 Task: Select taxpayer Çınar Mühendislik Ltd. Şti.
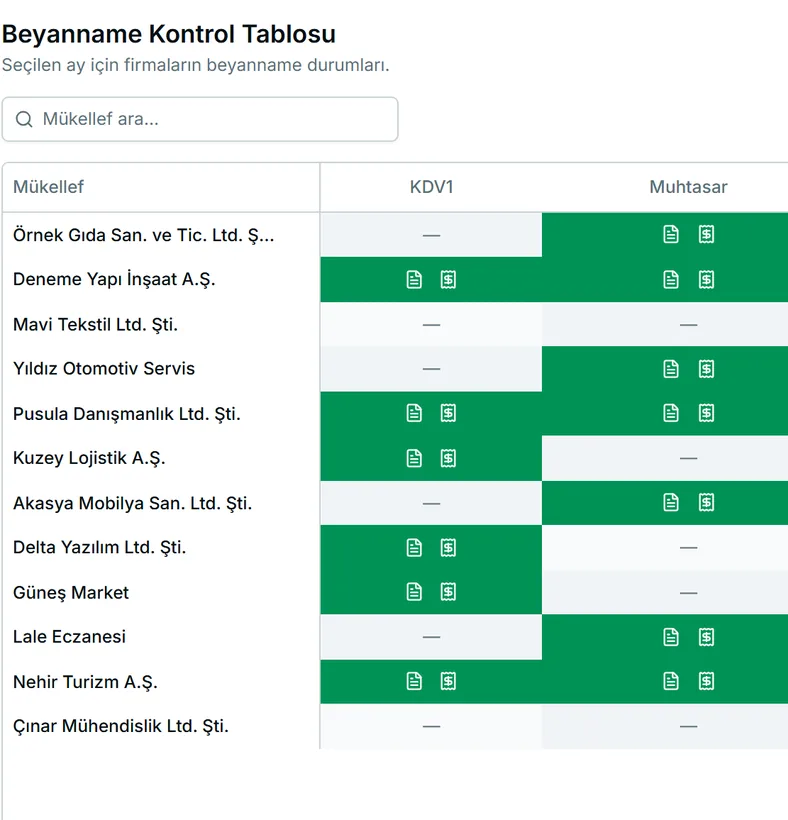(x=121, y=726)
